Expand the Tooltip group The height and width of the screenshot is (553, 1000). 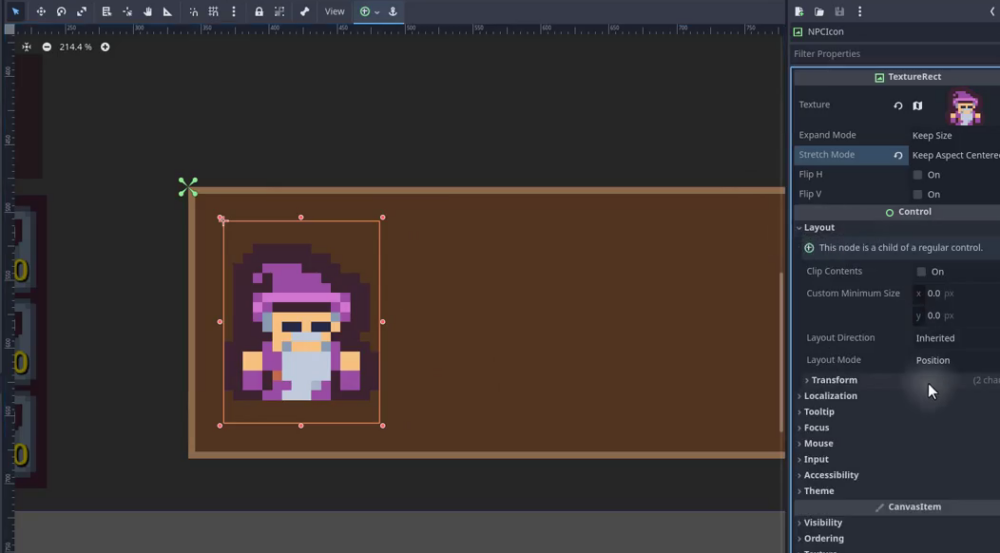[x=819, y=412]
